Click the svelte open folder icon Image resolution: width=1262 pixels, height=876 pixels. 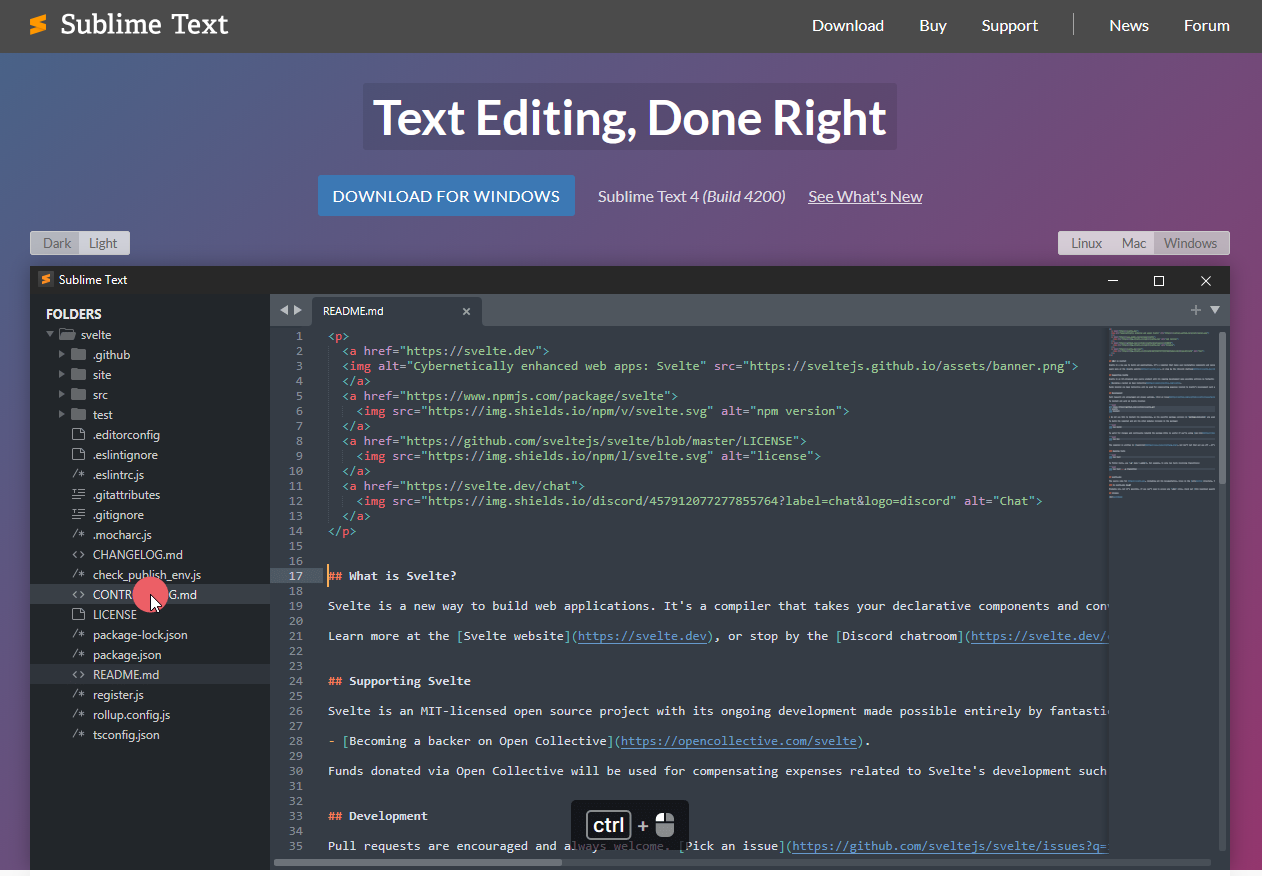click(67, 334)
